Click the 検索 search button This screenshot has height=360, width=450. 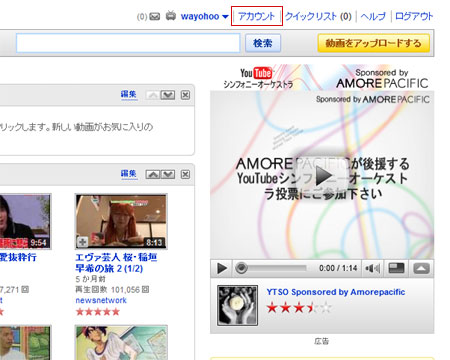coord(263,43)
